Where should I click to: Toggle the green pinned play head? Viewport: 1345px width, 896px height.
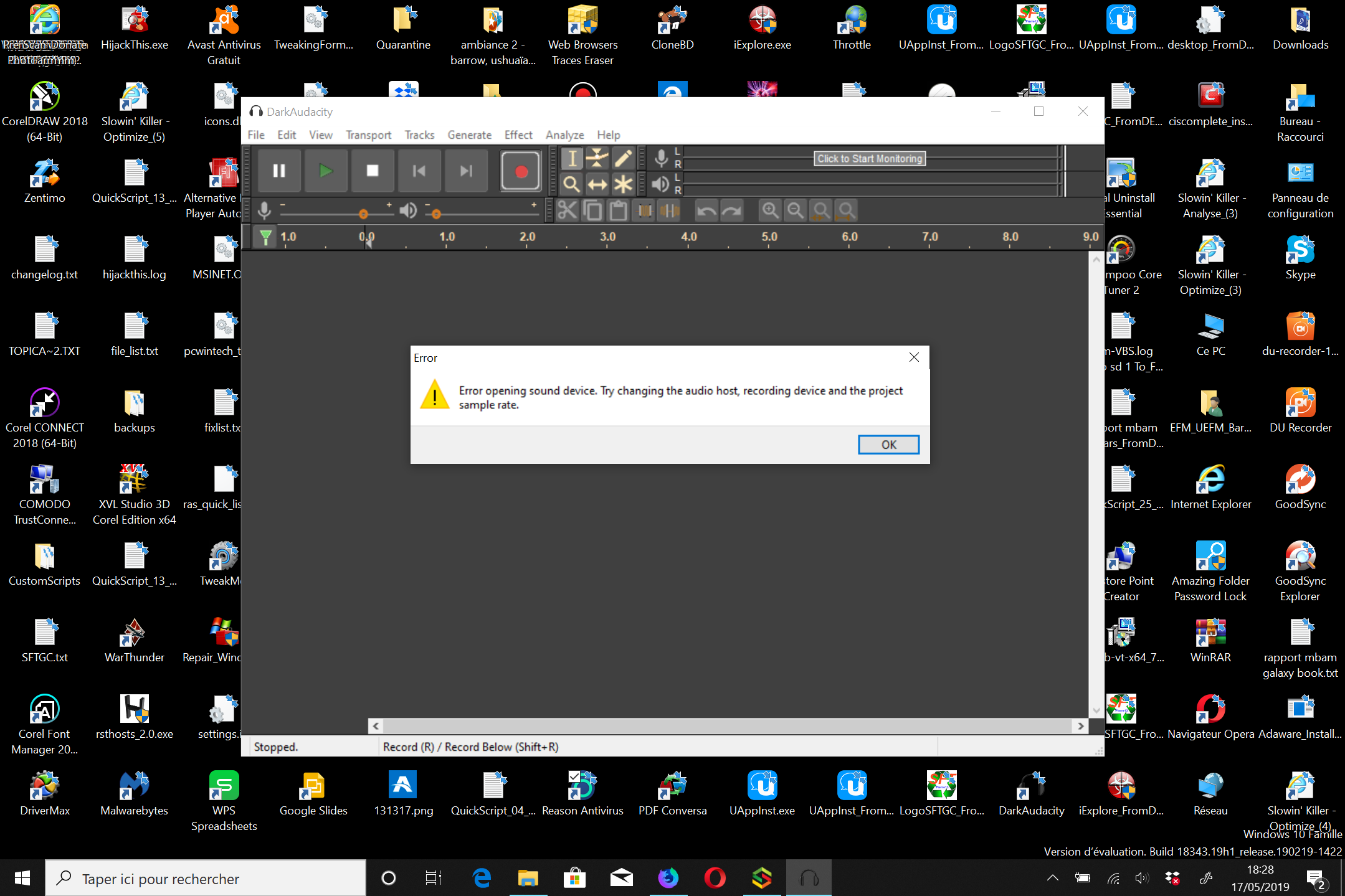coord(265,237)
